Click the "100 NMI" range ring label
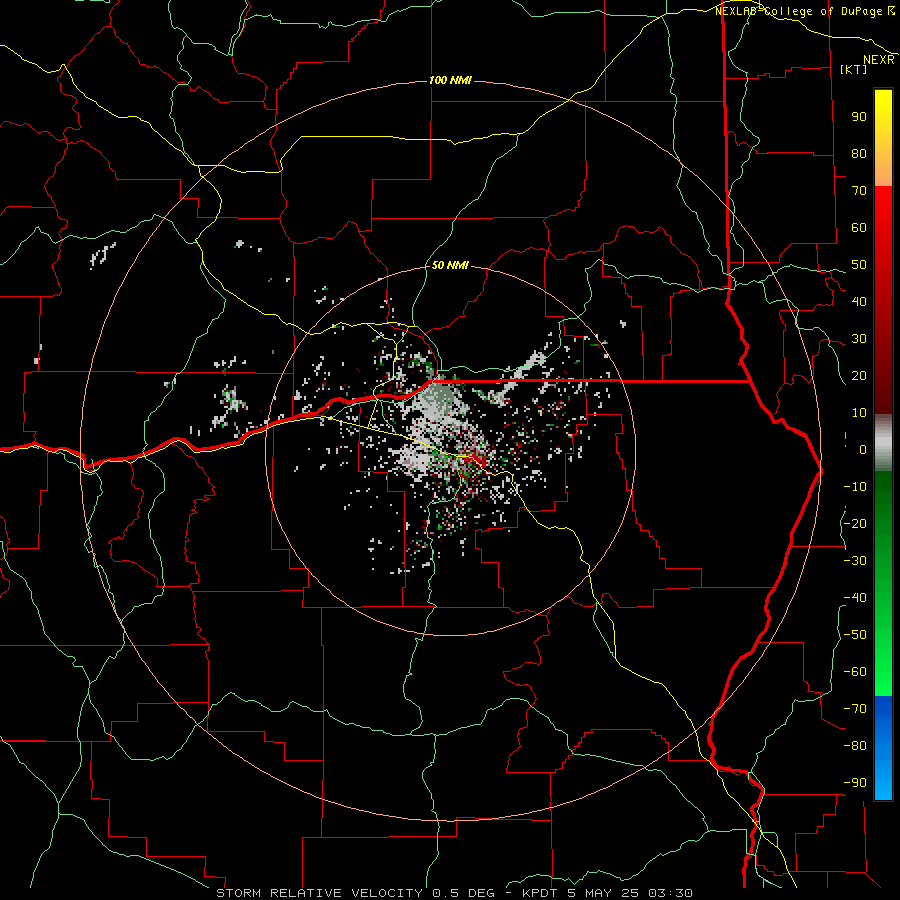900x900 pixels. point(450,80)
